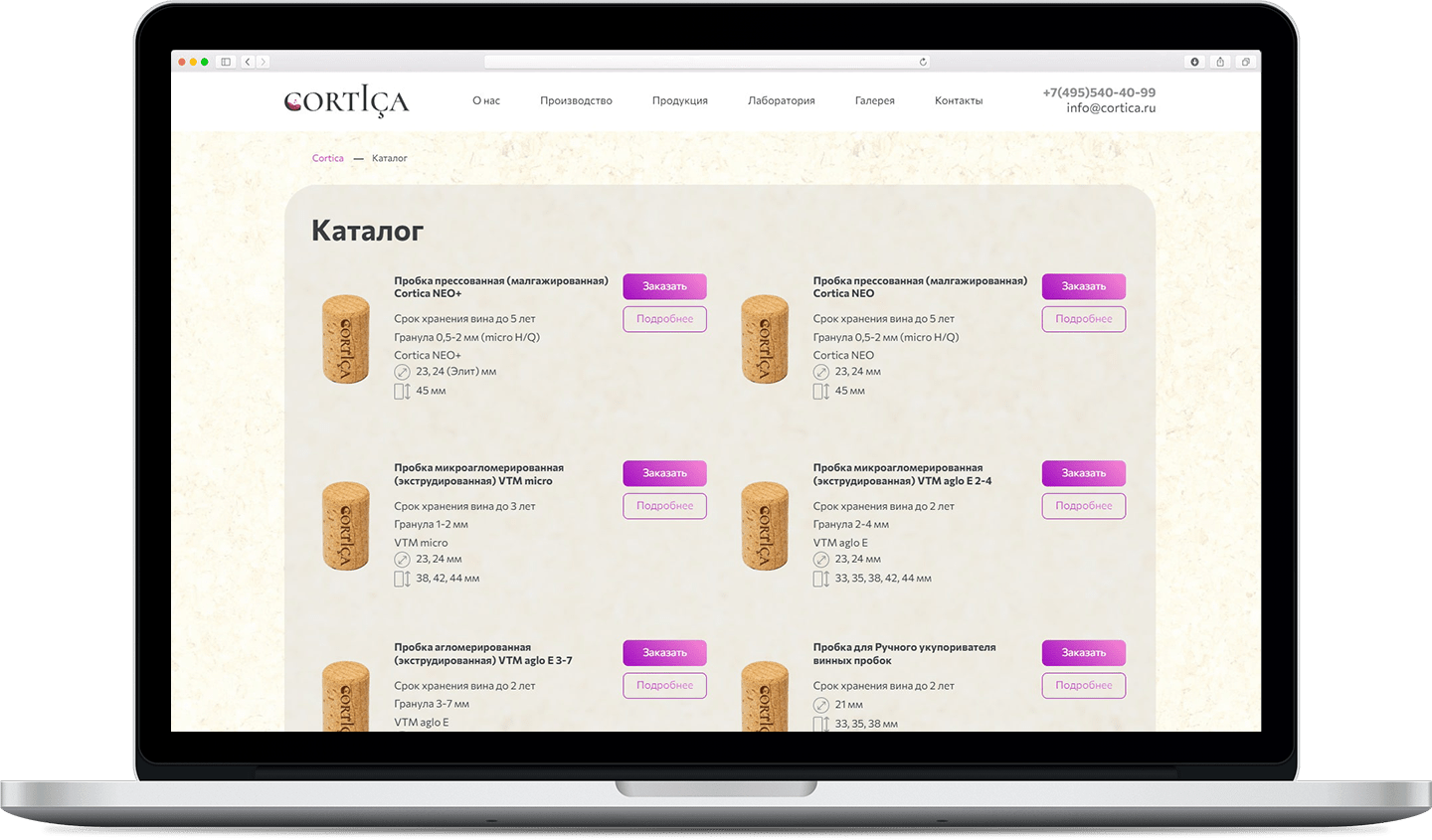Click the Cortica breadcrumb link

click(x=328, y=158)
